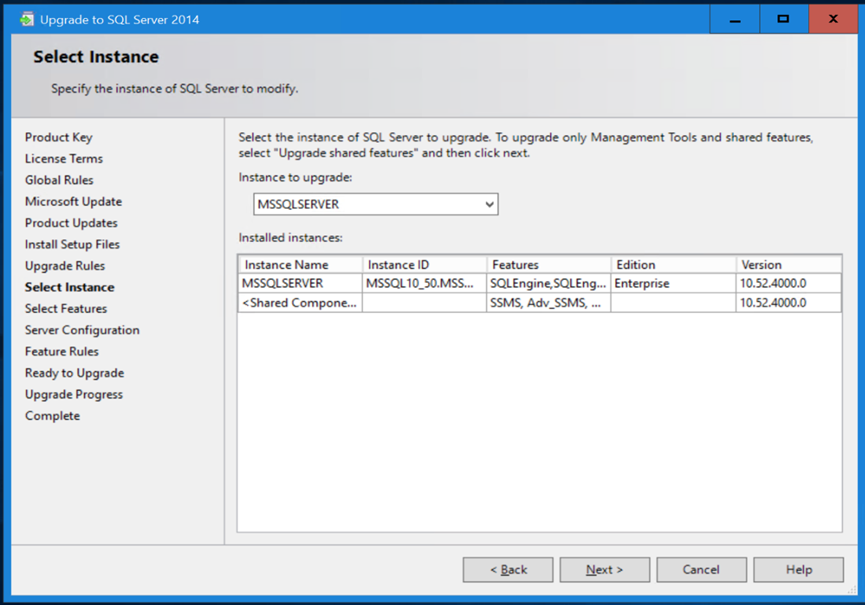The height and width of the screenshot is (605, 865).
Task: Select the Server Configuration step
Action: (x=82, y=330)
